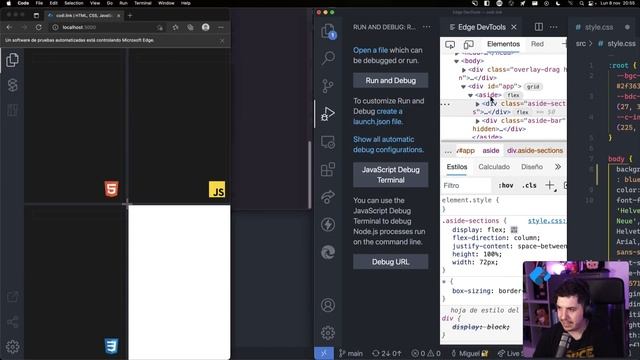This screenshot has height=360, width=640.
Task: Reload the page in Edge browser
Action: pyautogui.click(x=38, y=27)
